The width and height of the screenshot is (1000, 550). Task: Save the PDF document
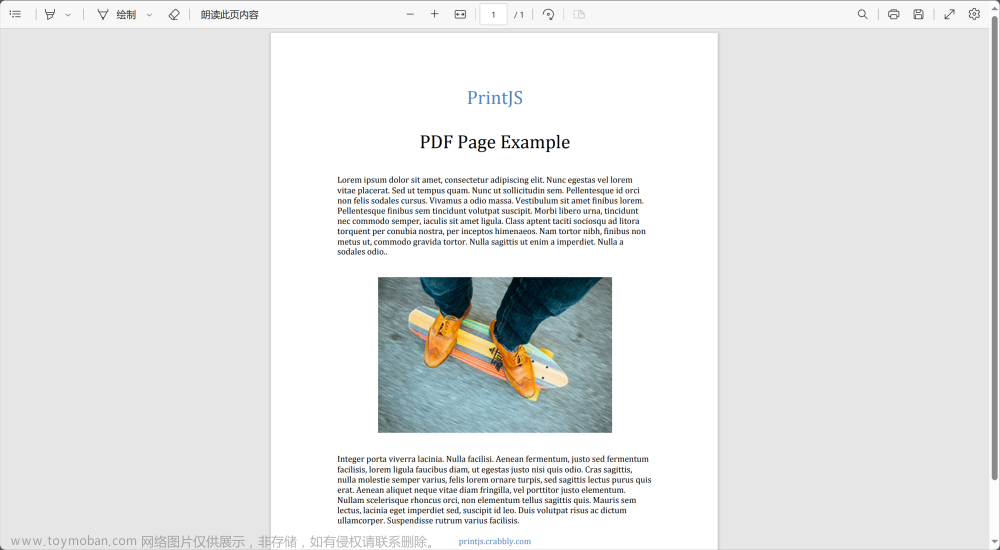coord(918,14)
